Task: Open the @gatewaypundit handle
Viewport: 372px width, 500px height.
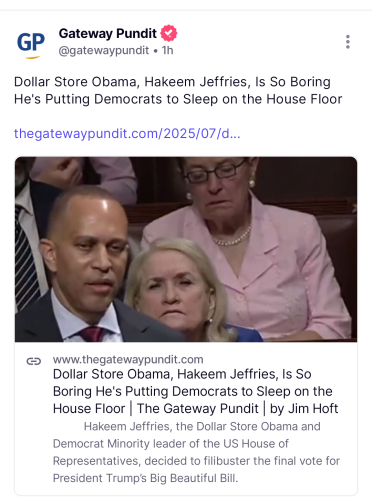Action: coord(104,51)
